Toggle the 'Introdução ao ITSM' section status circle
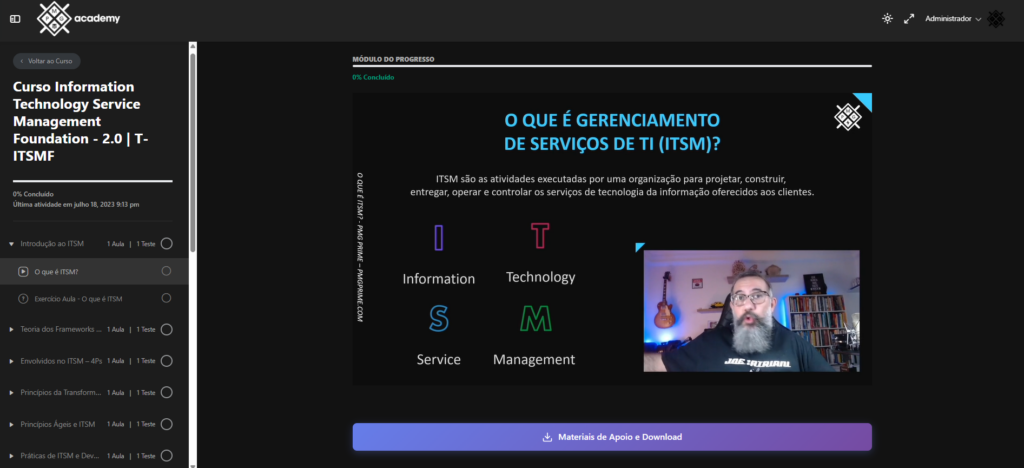 [x=166, y=243]
